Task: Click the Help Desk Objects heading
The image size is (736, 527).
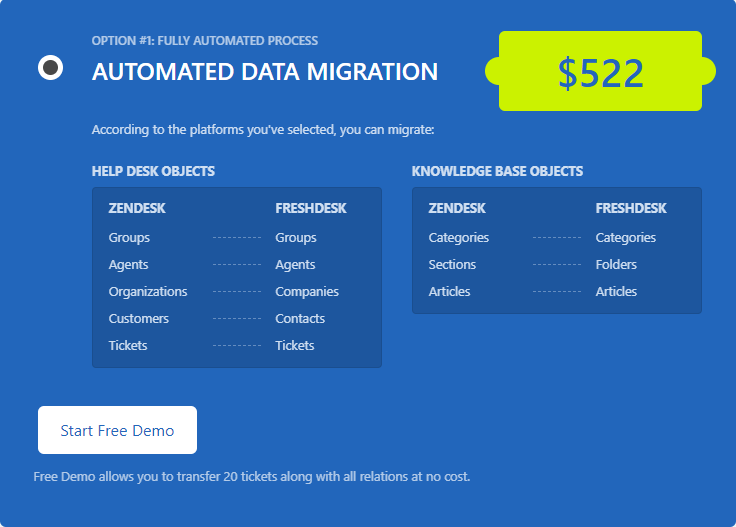Action: pyautogui.click(x=153, y=171)
